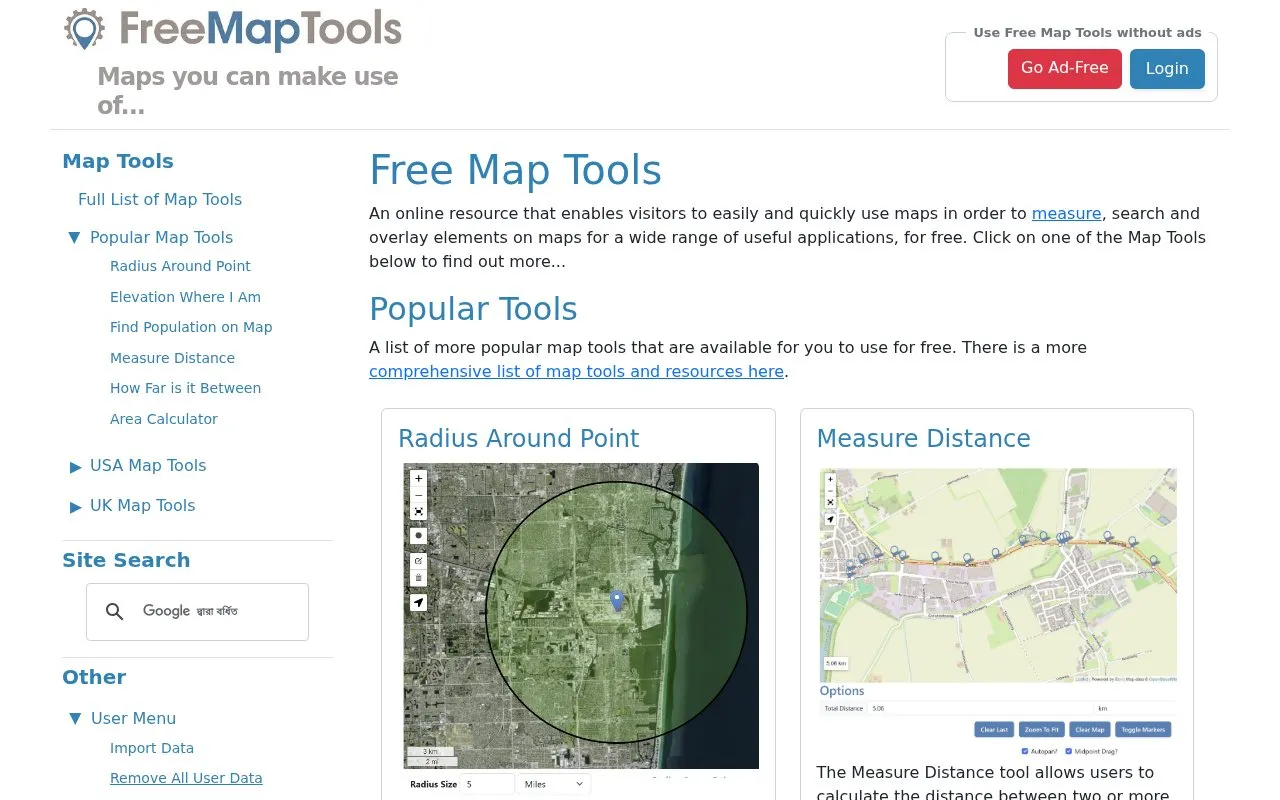Click the Radius Around Point card heading
The image size is (1280, 800).
[x=518, y=438]
